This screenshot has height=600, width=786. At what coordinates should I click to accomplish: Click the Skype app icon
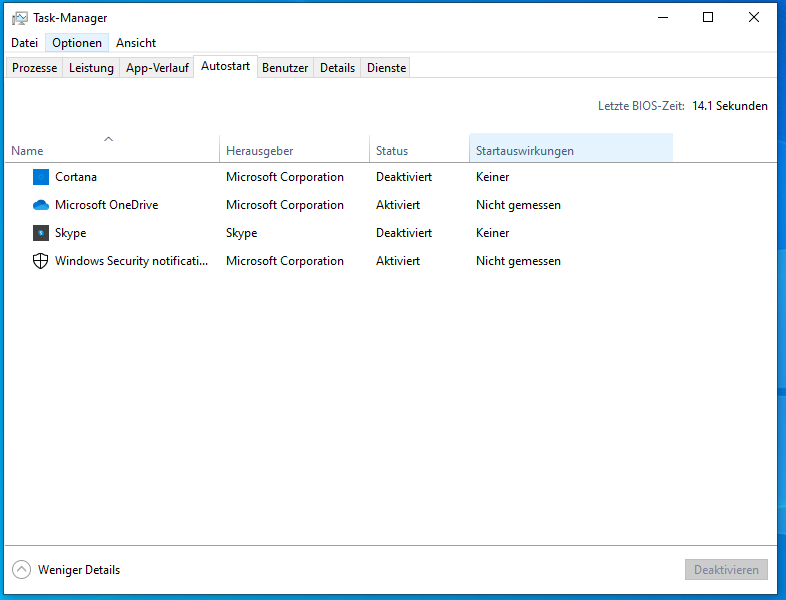(x=41, y=233)
